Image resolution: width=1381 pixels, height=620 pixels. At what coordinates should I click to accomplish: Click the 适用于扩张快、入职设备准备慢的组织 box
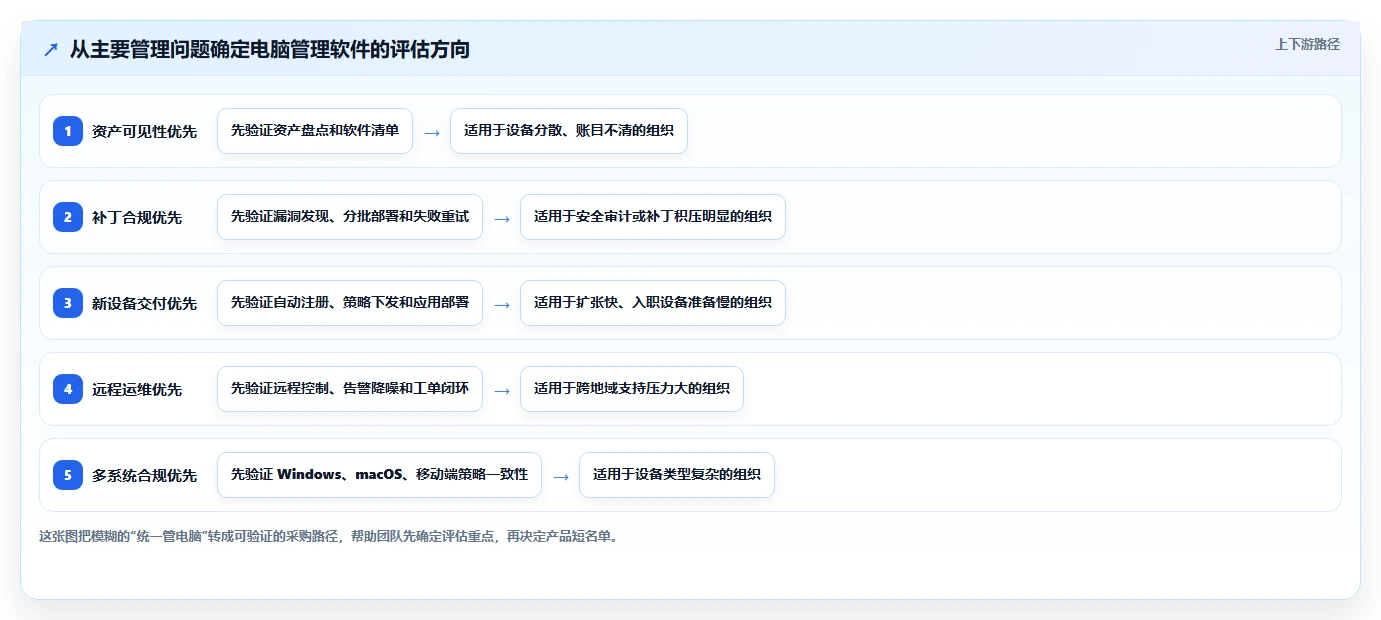[653, 303]
